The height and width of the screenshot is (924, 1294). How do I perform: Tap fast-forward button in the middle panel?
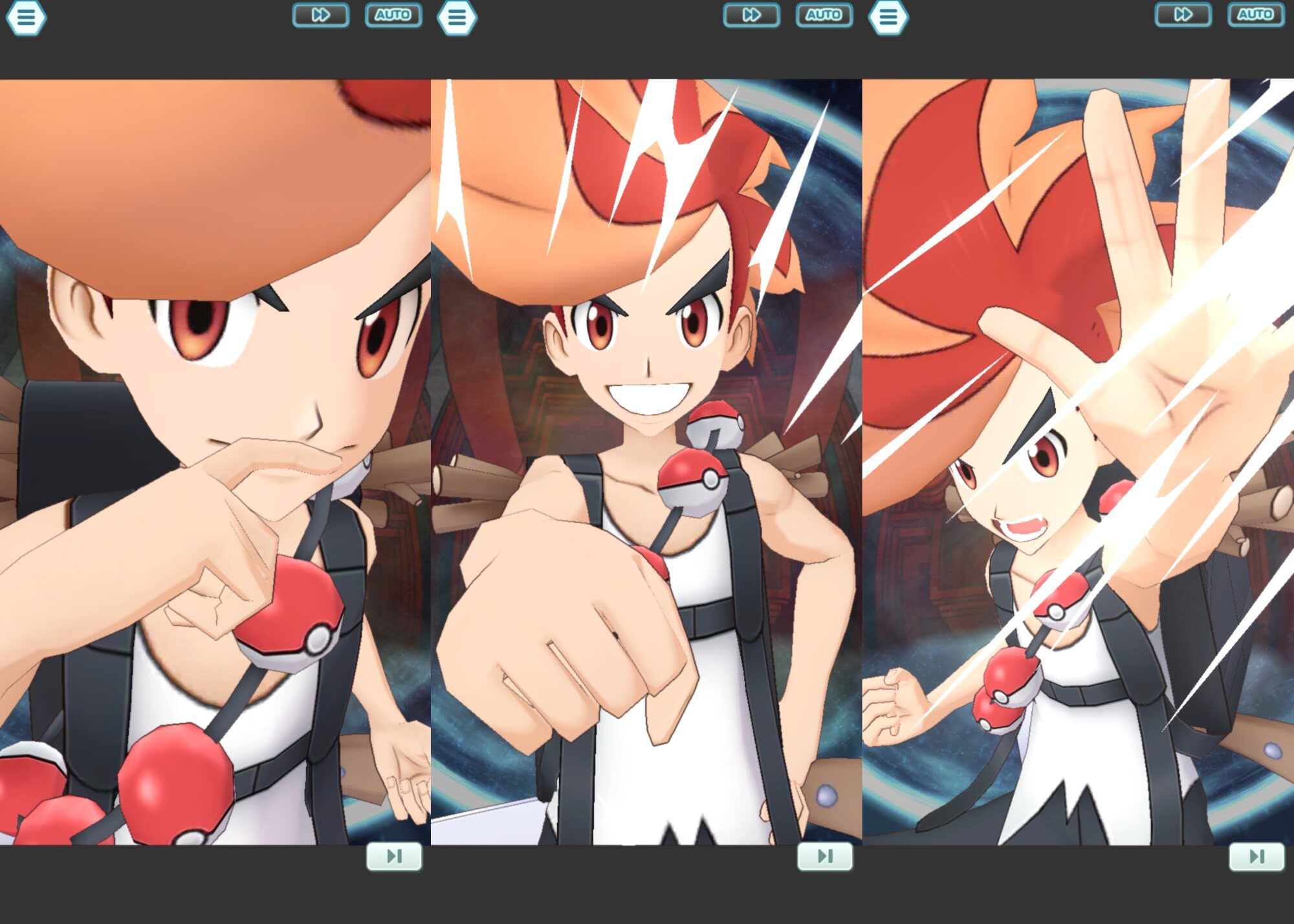pos(752,15)
